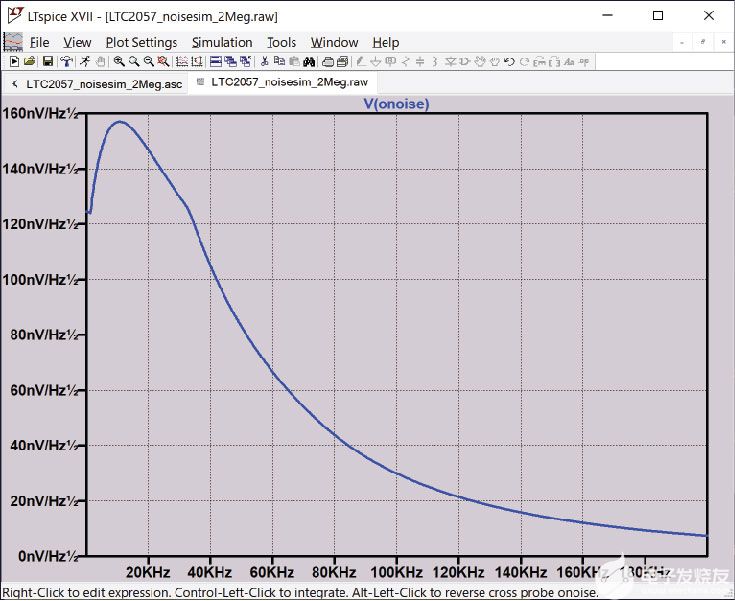Click the 160nV/Hz½ vertical axis label
The width and height of the screenshot is (735, 601).
pos(41,113)
